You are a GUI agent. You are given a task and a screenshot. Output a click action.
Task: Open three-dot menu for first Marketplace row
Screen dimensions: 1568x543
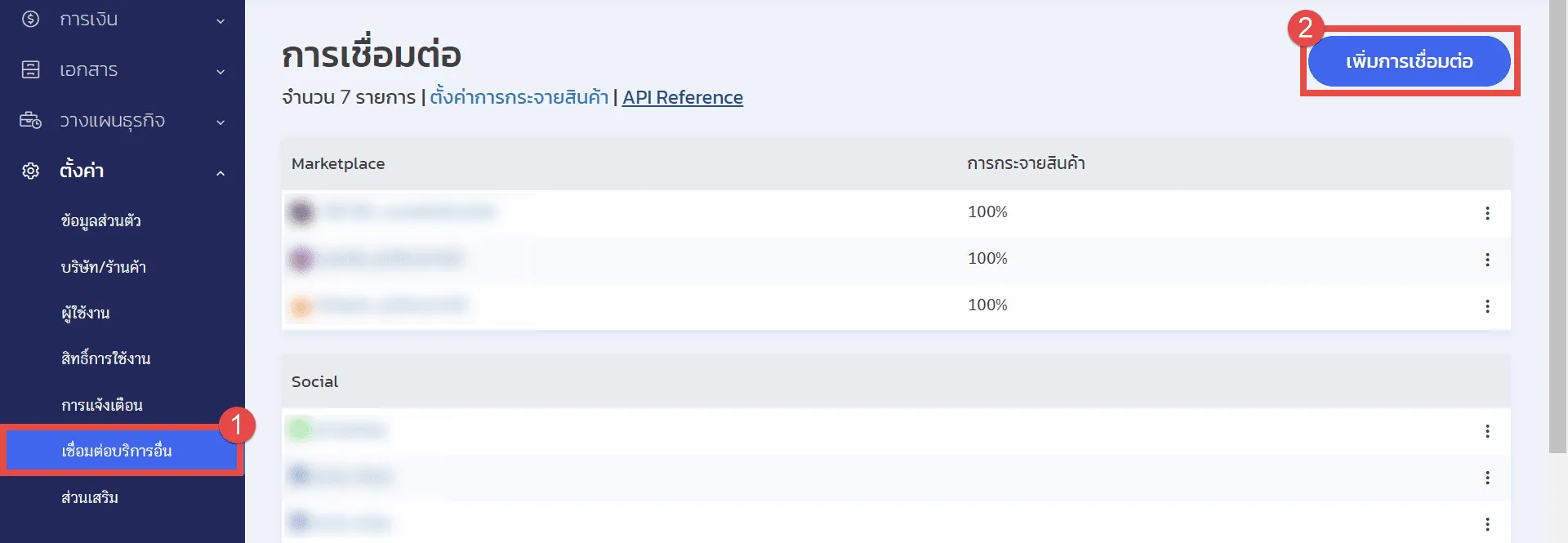click(1487, 213)
